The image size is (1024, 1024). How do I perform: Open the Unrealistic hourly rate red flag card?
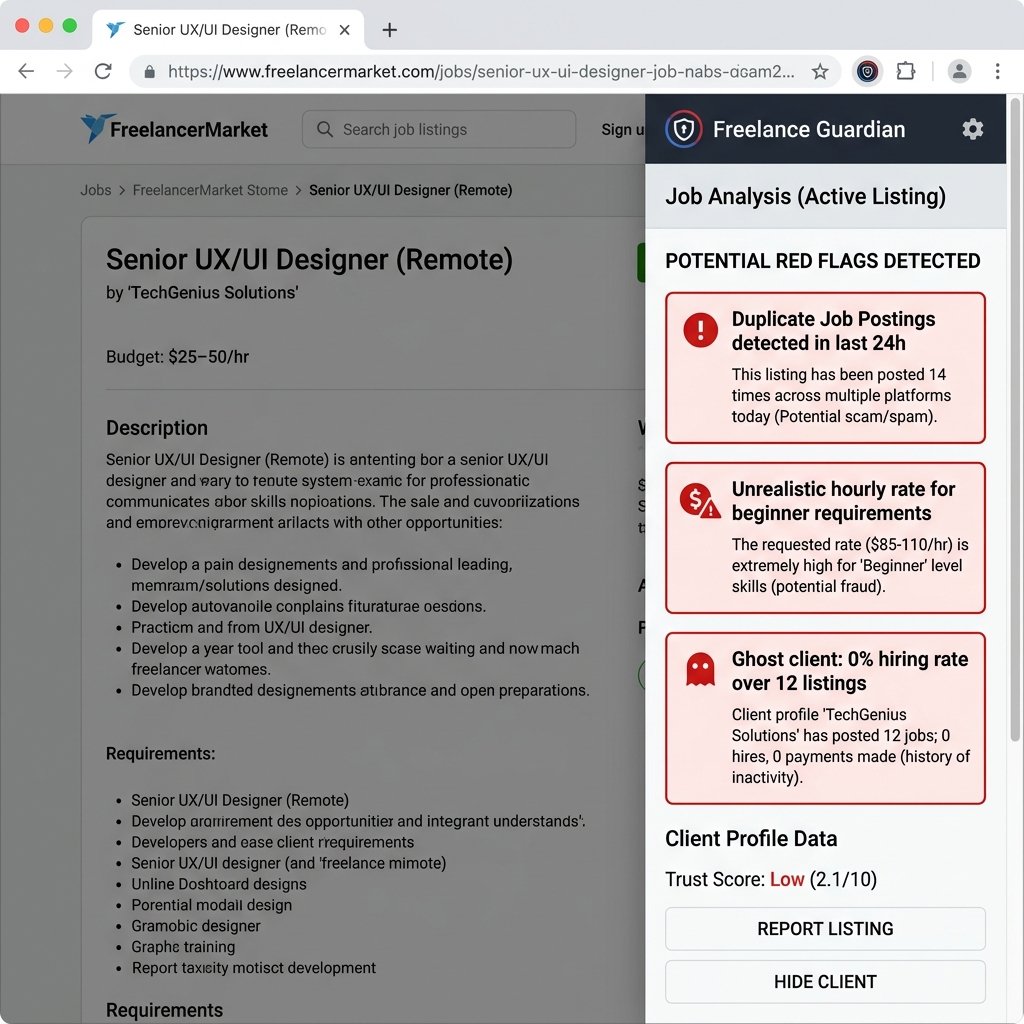[x=825, y=538]
